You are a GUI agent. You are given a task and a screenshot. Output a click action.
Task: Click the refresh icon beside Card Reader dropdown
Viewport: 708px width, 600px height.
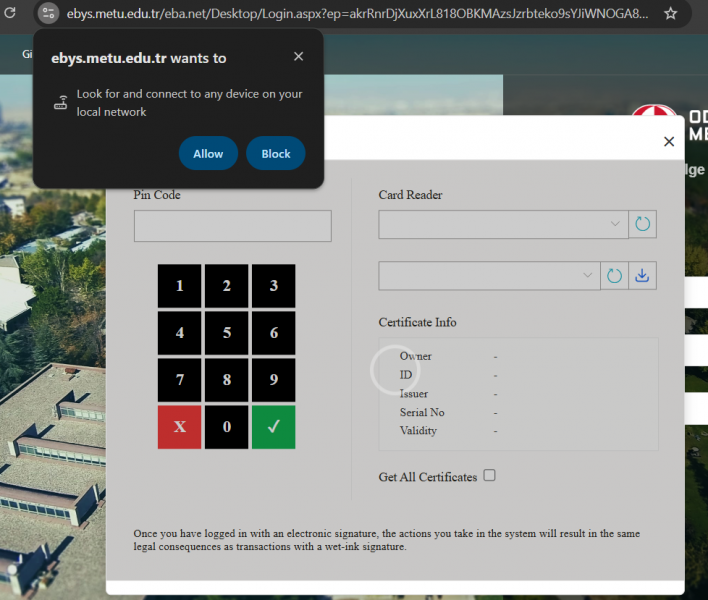tap(642, 224)
